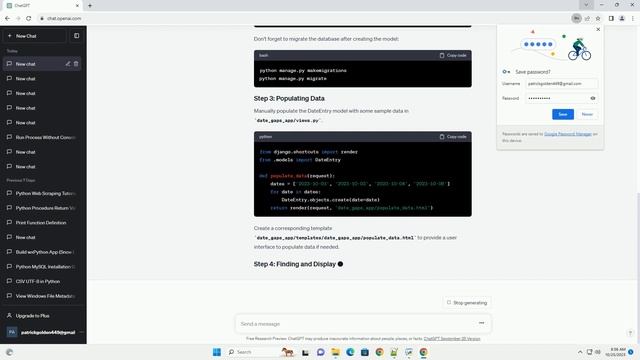Collapse the sidebar with the panel icon
Screen dimensions: 640x360
[x=76, y=36]
